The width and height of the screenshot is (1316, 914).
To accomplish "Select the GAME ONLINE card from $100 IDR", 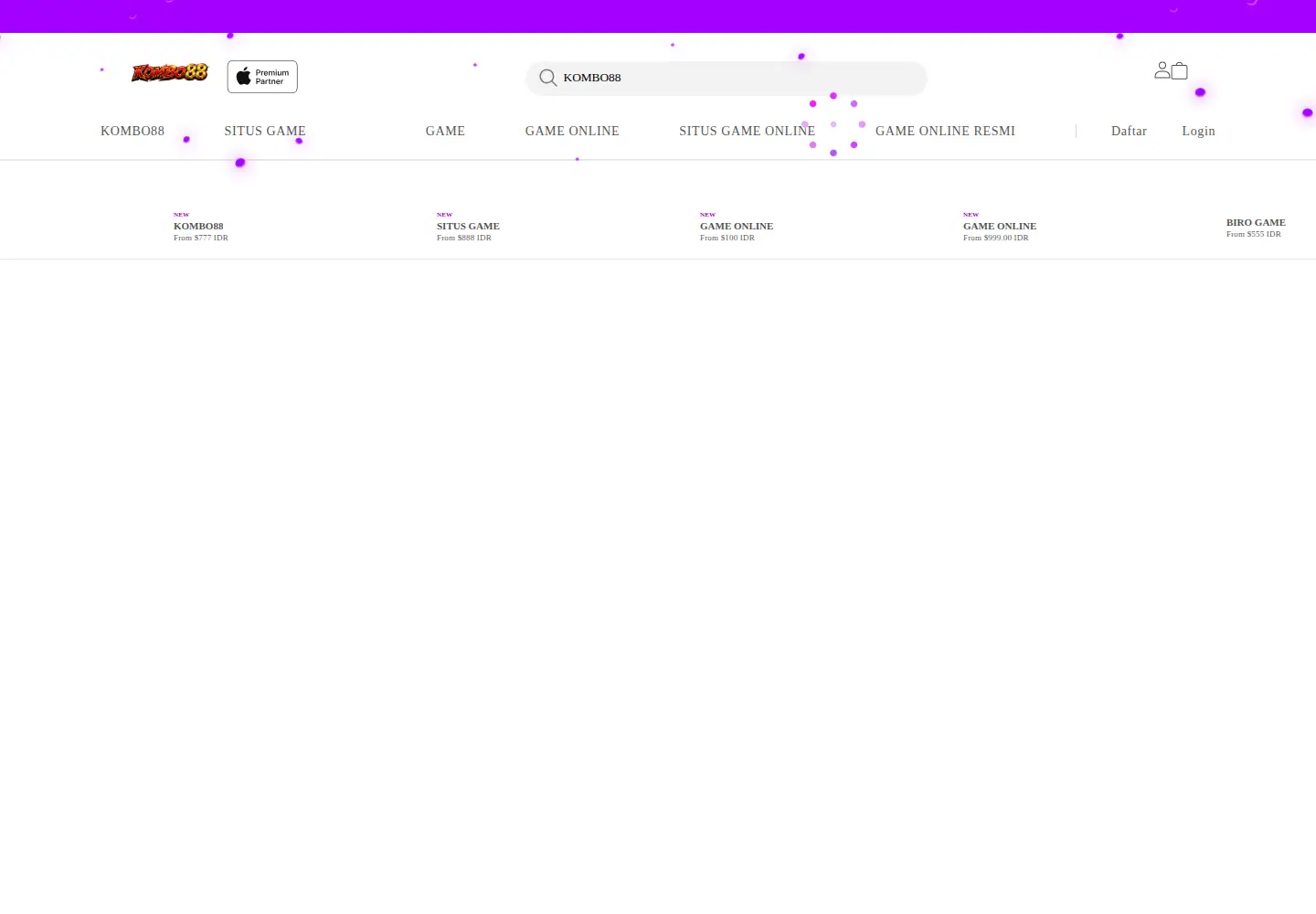I will click(x=737, y=227).
